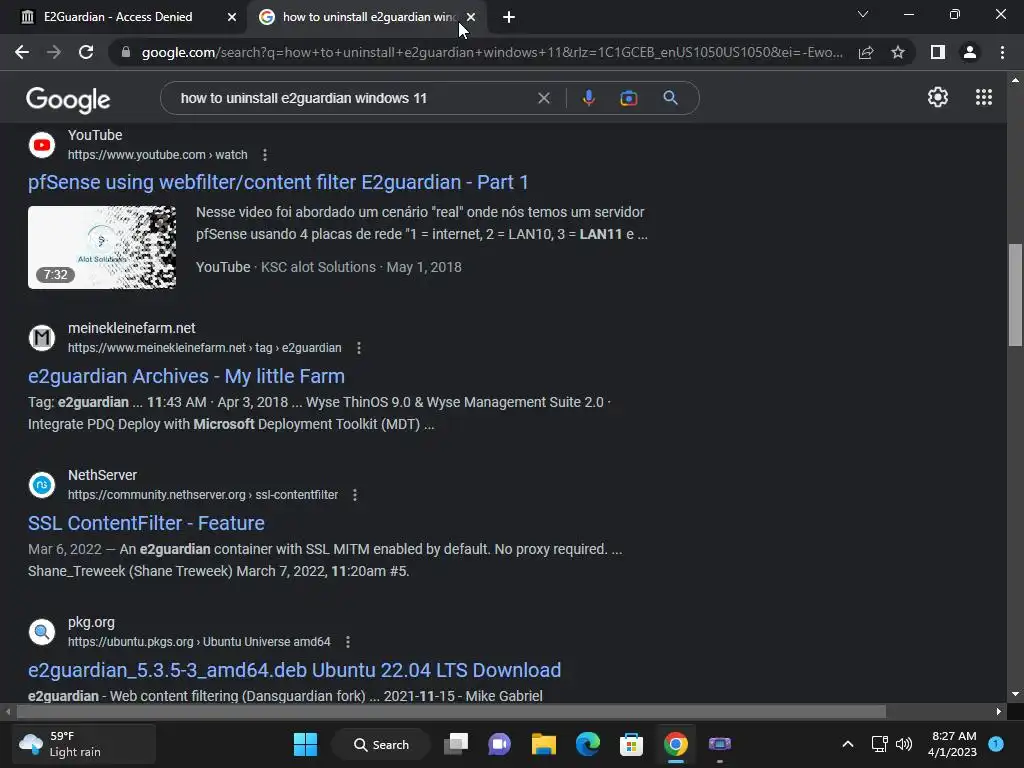Open Microsoft Store from the taskbar

coord(632,744)
